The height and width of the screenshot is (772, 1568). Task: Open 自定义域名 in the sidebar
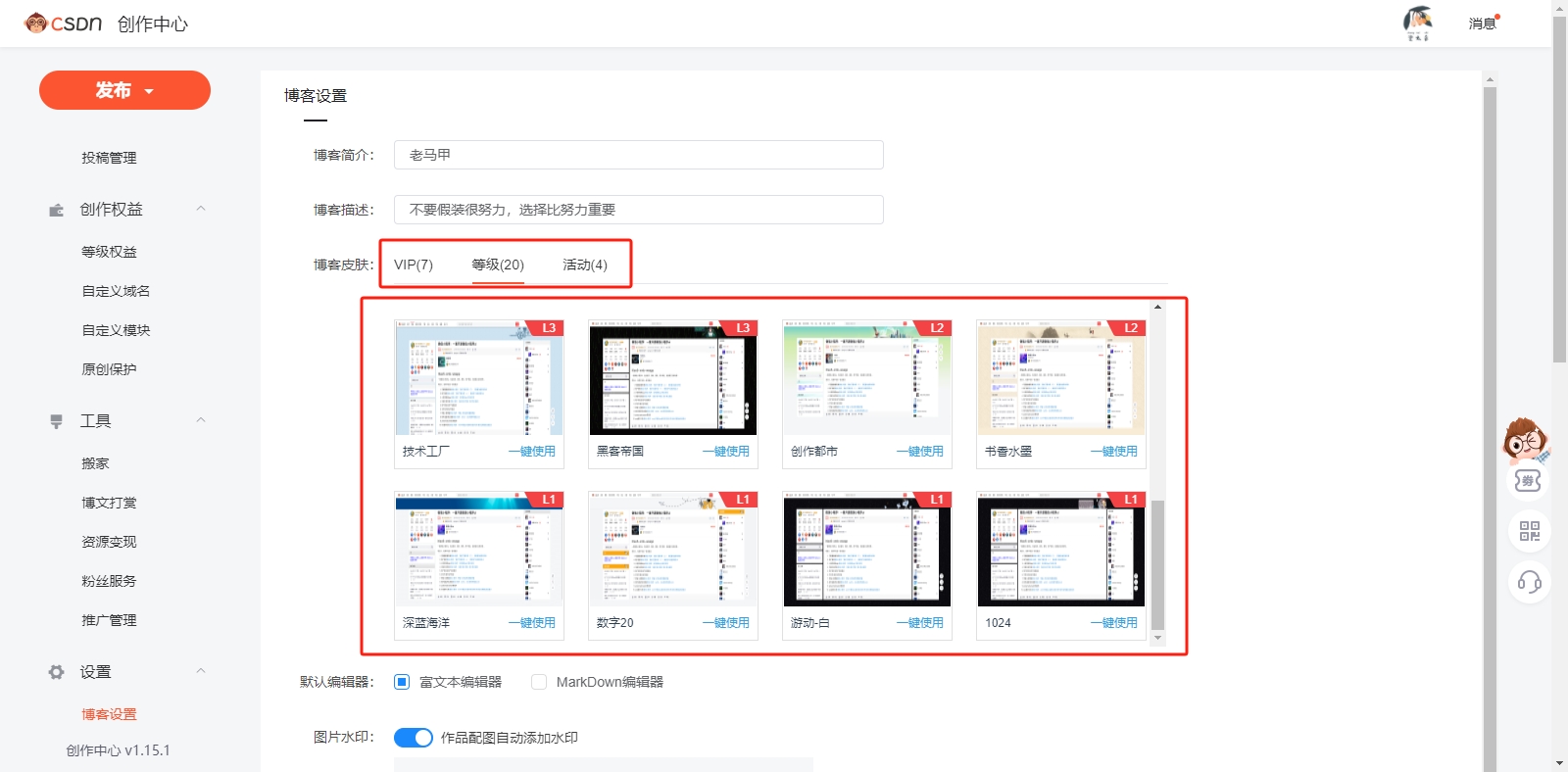click(x=116, y=291)
